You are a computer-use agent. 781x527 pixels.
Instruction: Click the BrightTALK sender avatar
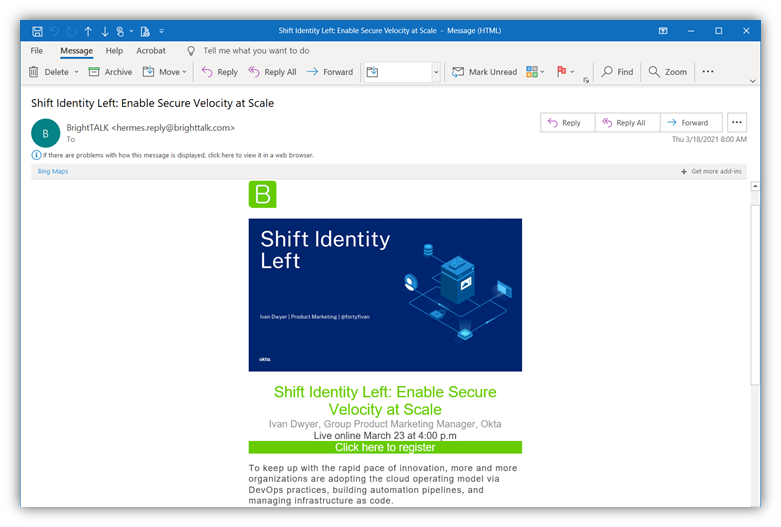[45, 133]
